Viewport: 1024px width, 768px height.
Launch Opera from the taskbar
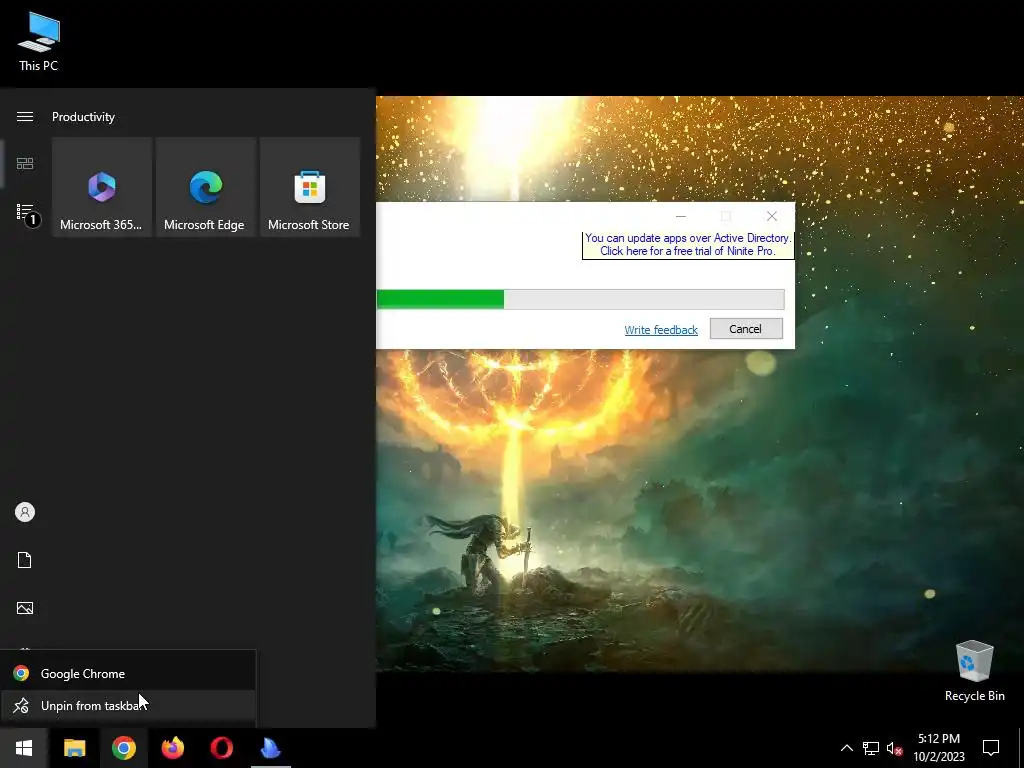pos(221,748)
